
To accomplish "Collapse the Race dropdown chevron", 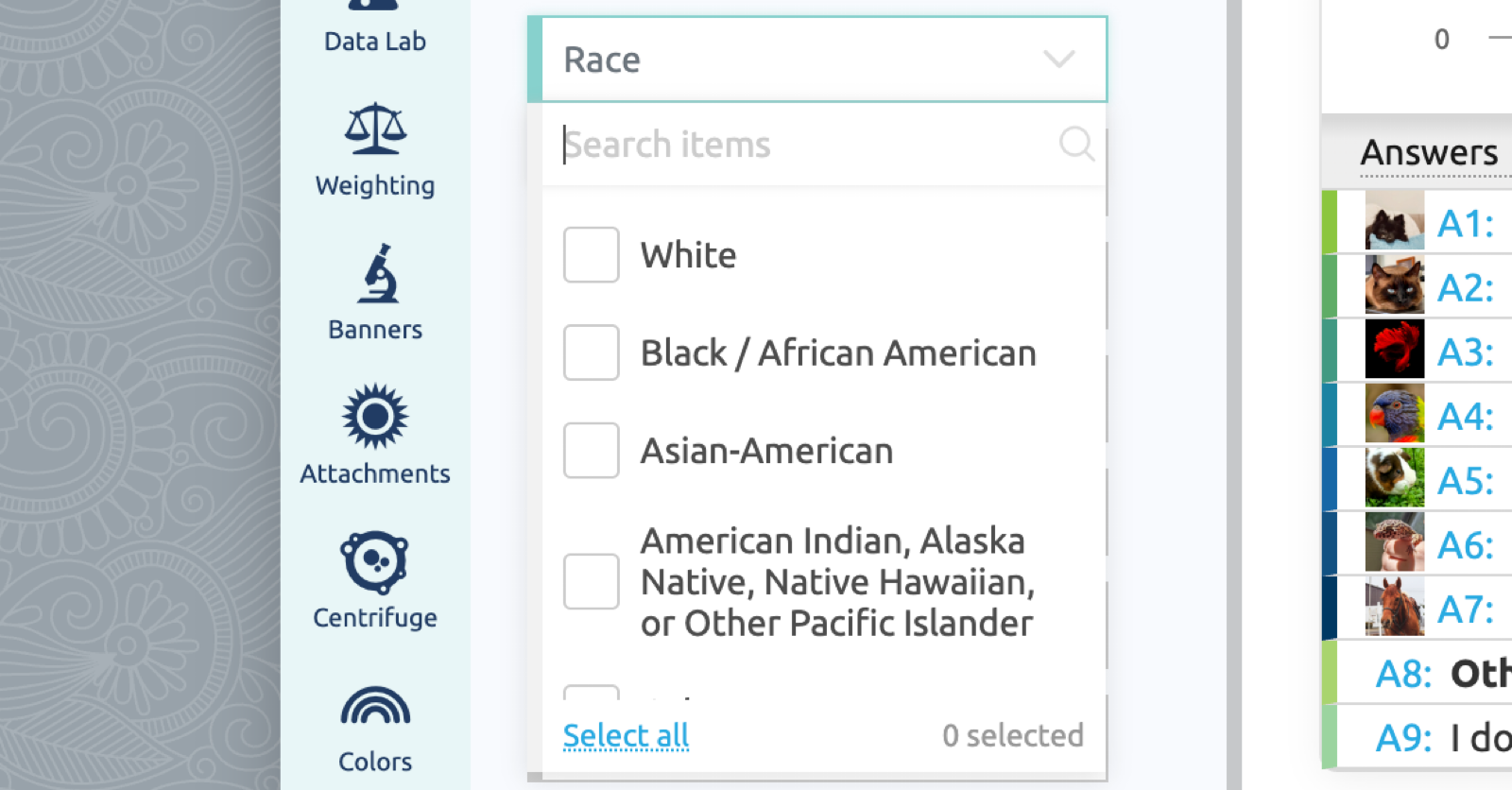I will point(1059,60).
